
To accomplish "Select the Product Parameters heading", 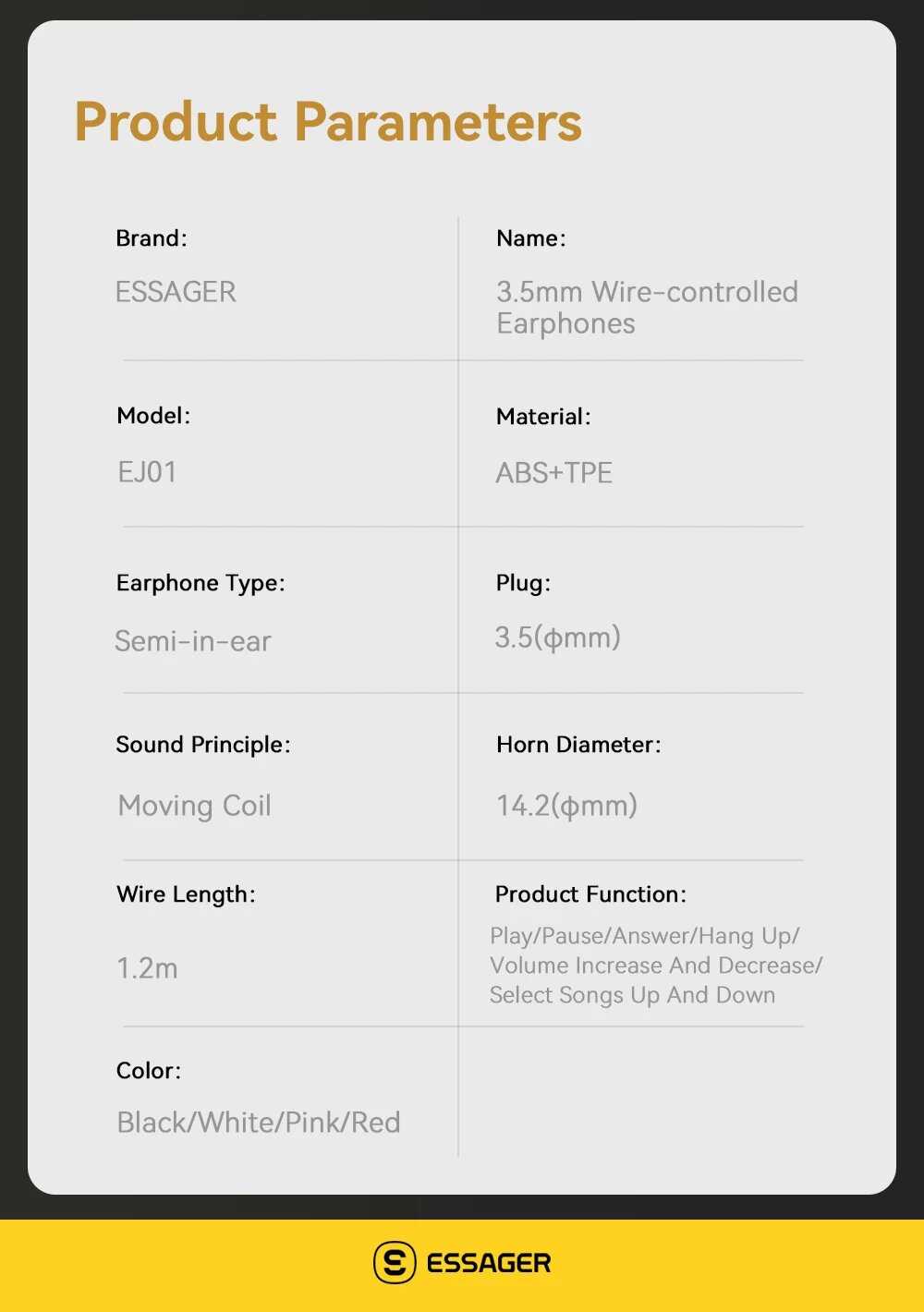I will [x=328, y=122].
